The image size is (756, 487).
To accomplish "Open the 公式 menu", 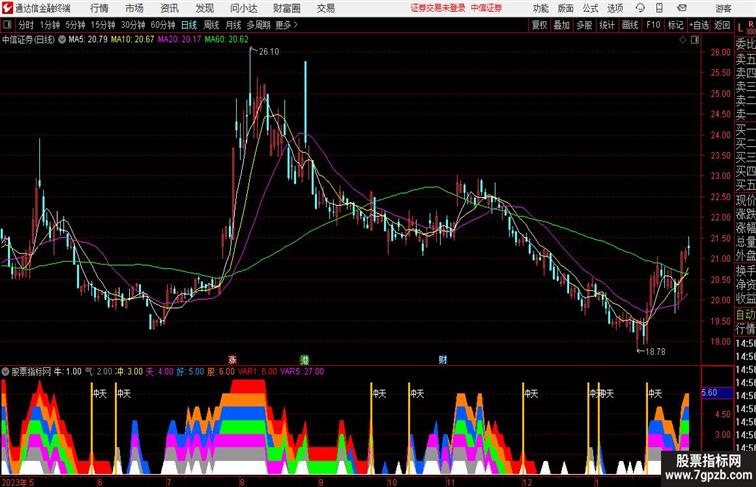I will [590, 8].
